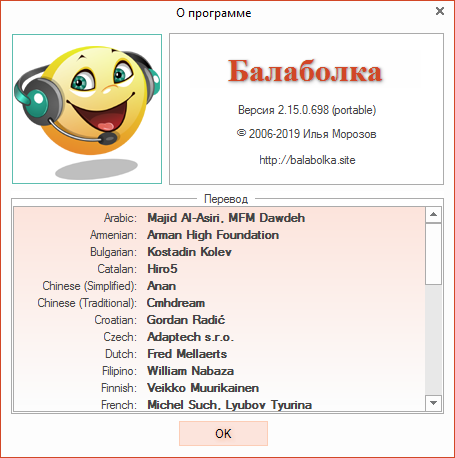Click Fred Mellaerts translator name
The image size is (455, 458).
pos(187,354)
